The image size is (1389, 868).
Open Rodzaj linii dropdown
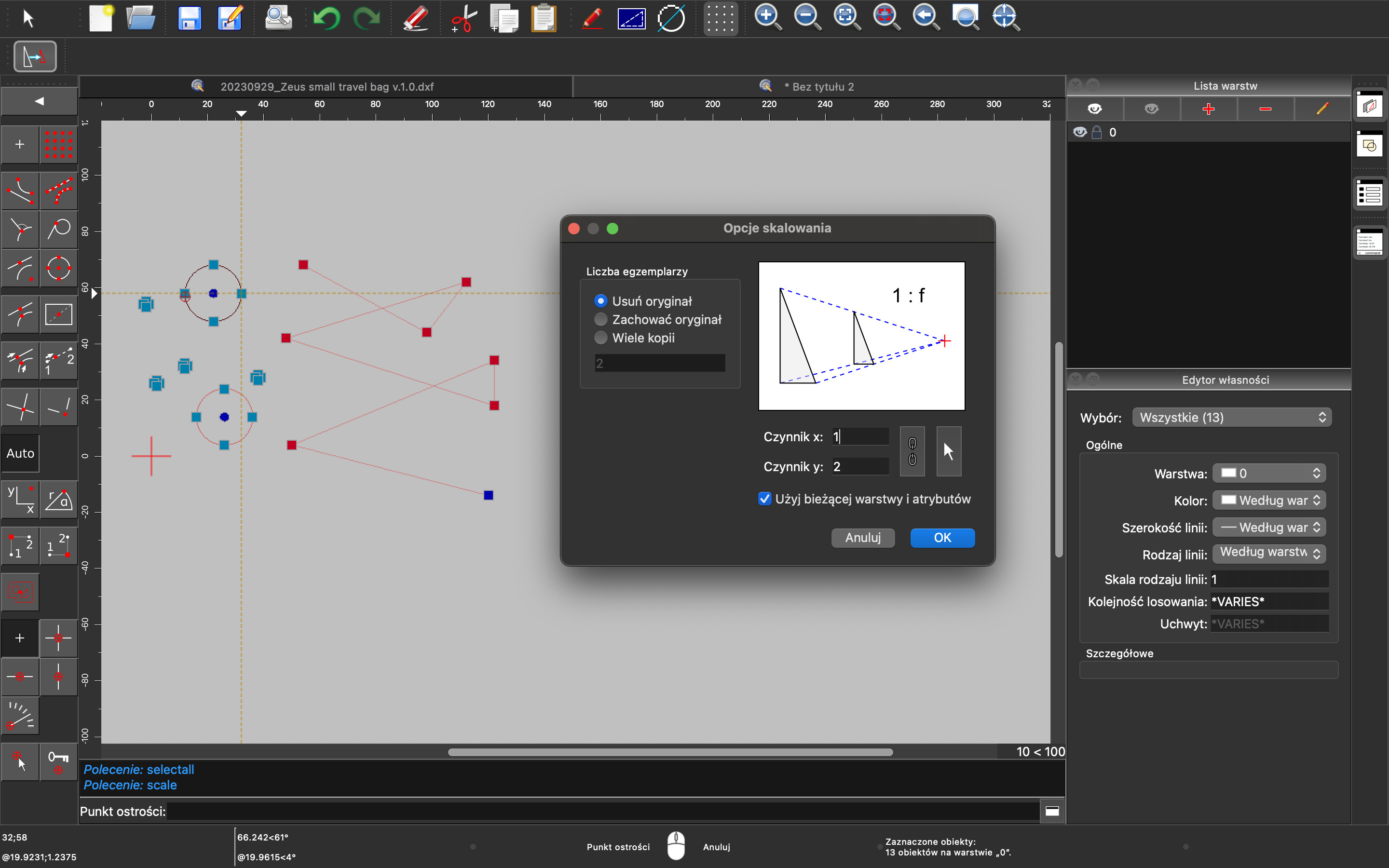tap(1269, 554)
